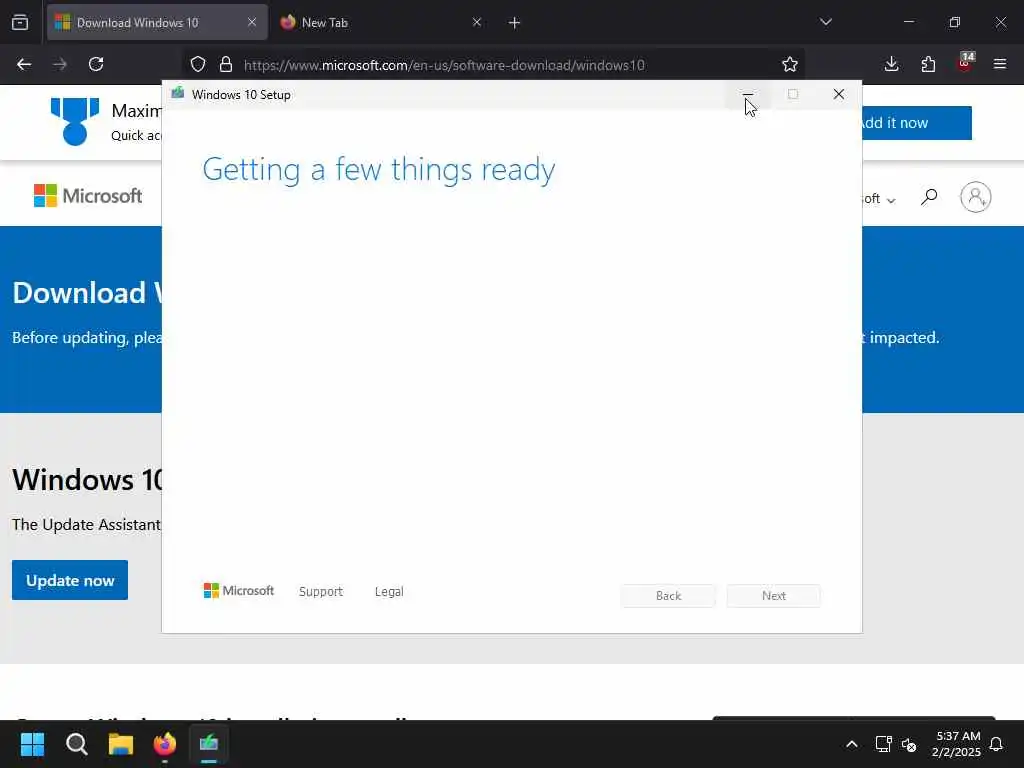Click the Firefox View icon in tab bar
This screenshot has width=1024, height=768.
[20, 22]
